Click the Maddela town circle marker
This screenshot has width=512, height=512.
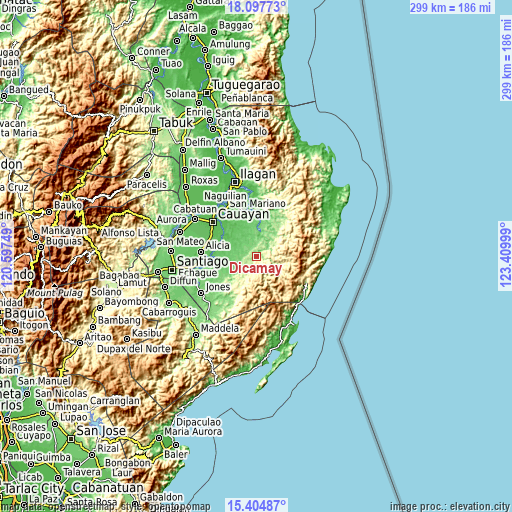pyautogui.click(x=196, y=335)
